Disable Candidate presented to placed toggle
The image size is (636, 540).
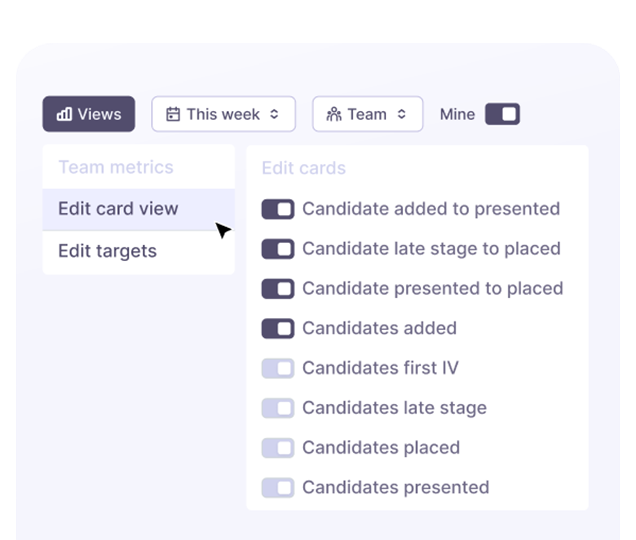[278, 289]
